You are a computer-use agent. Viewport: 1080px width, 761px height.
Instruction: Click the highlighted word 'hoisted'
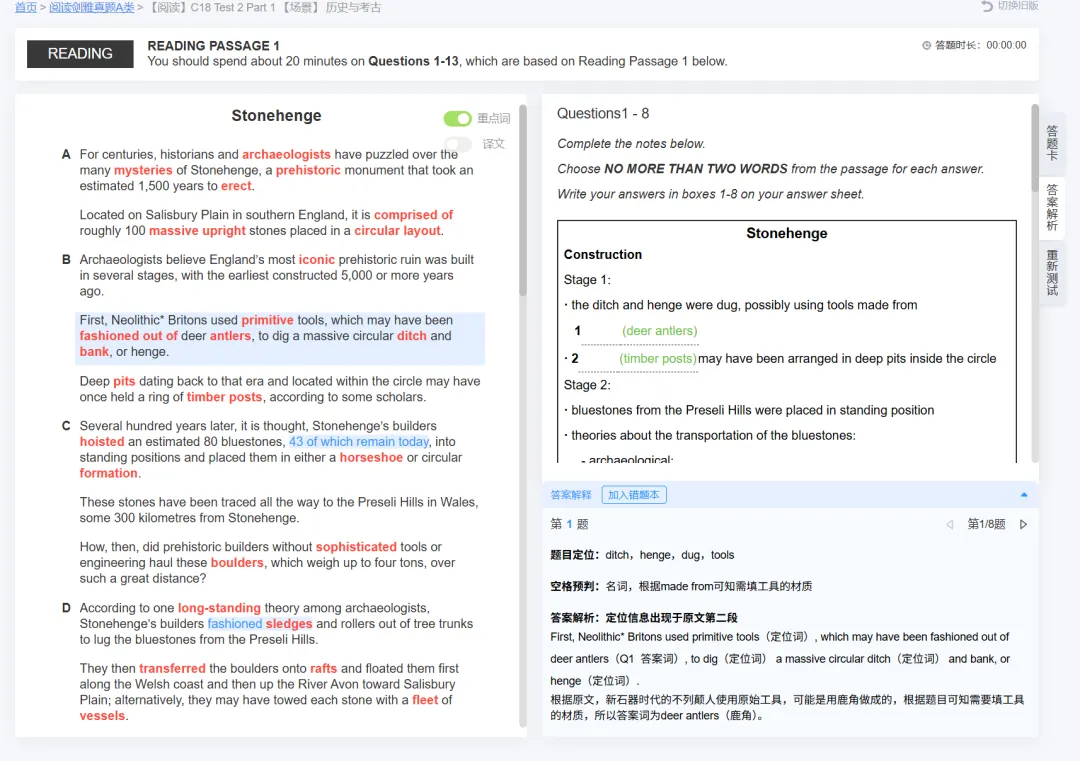coord(102,442)
